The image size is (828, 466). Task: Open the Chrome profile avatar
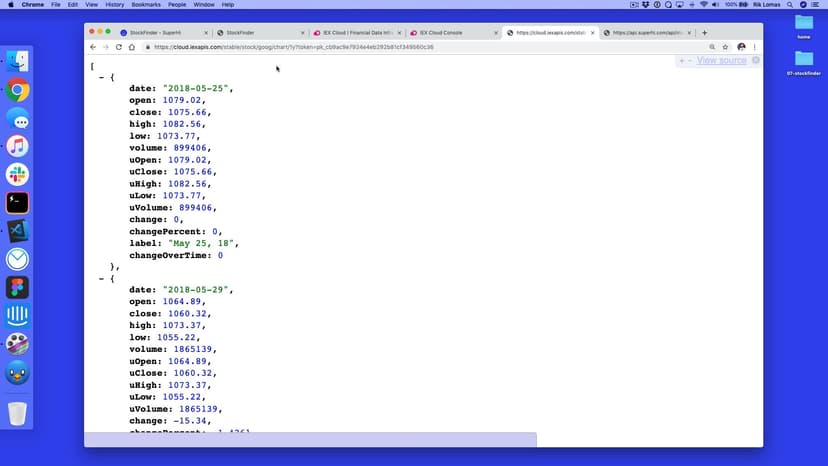[741, 47]
